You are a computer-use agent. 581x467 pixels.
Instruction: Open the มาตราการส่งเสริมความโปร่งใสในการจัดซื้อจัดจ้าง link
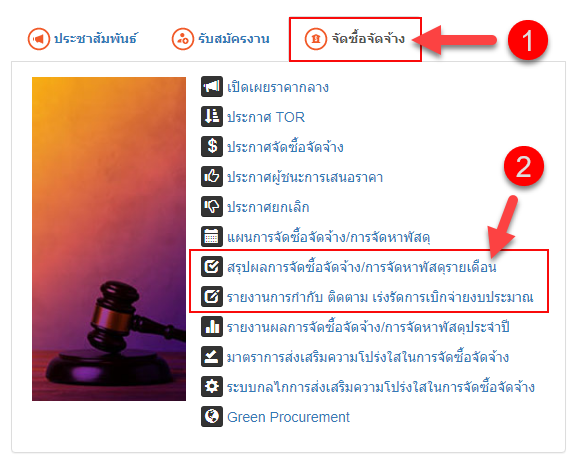(368, 357)
